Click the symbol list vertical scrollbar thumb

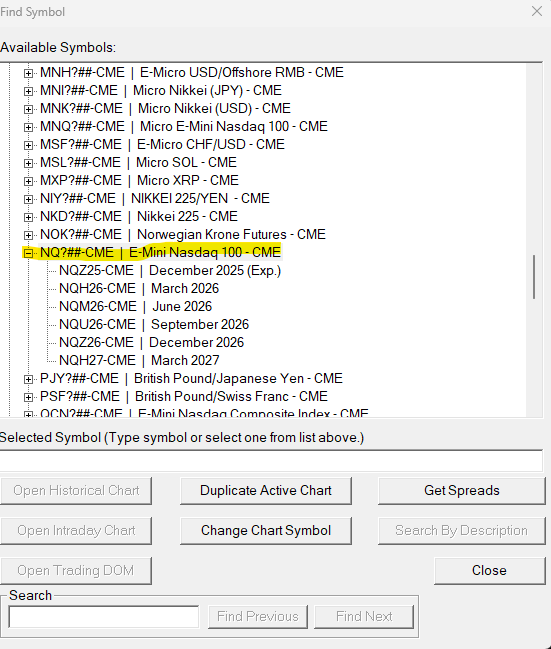(x=534, y=277)
